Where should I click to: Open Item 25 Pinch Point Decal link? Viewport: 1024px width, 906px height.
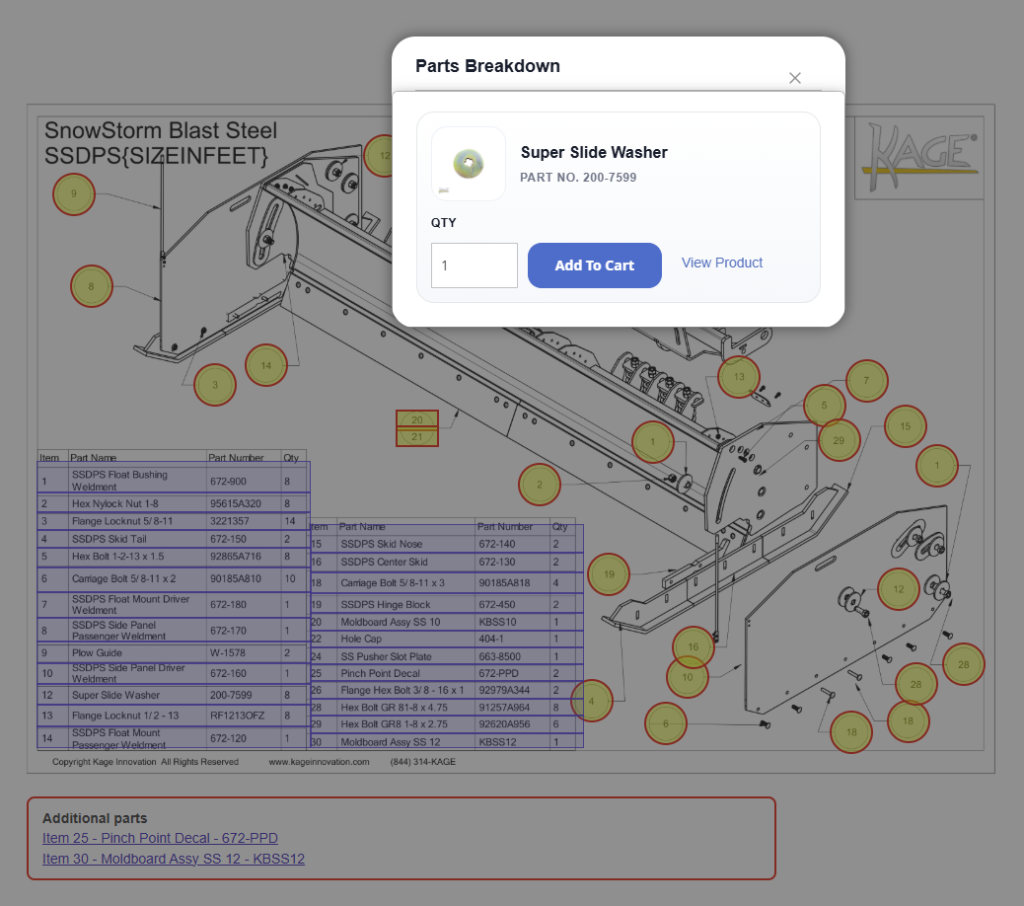(160, 838)
